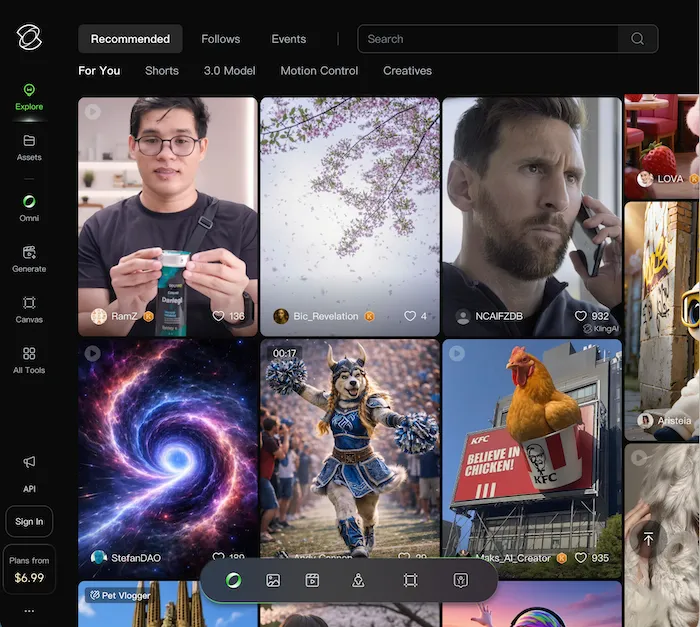The width and height of the screenshot is (700, 627).
Task: Like the RamZ video with heart icon
Action: (x=219, y=316)
